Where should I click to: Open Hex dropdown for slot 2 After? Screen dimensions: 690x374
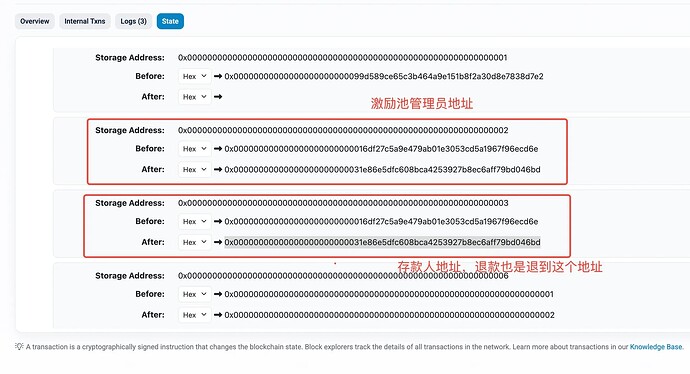pyautogui.click(x=195, y=169)
